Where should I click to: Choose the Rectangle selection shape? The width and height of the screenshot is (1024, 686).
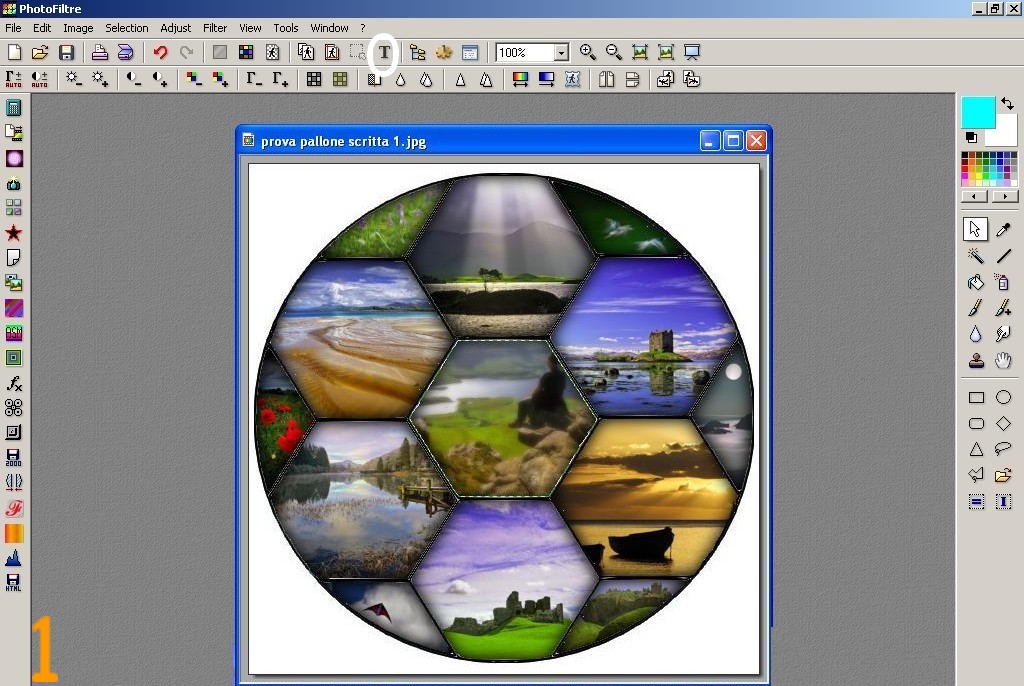click(x=976, y=398)
